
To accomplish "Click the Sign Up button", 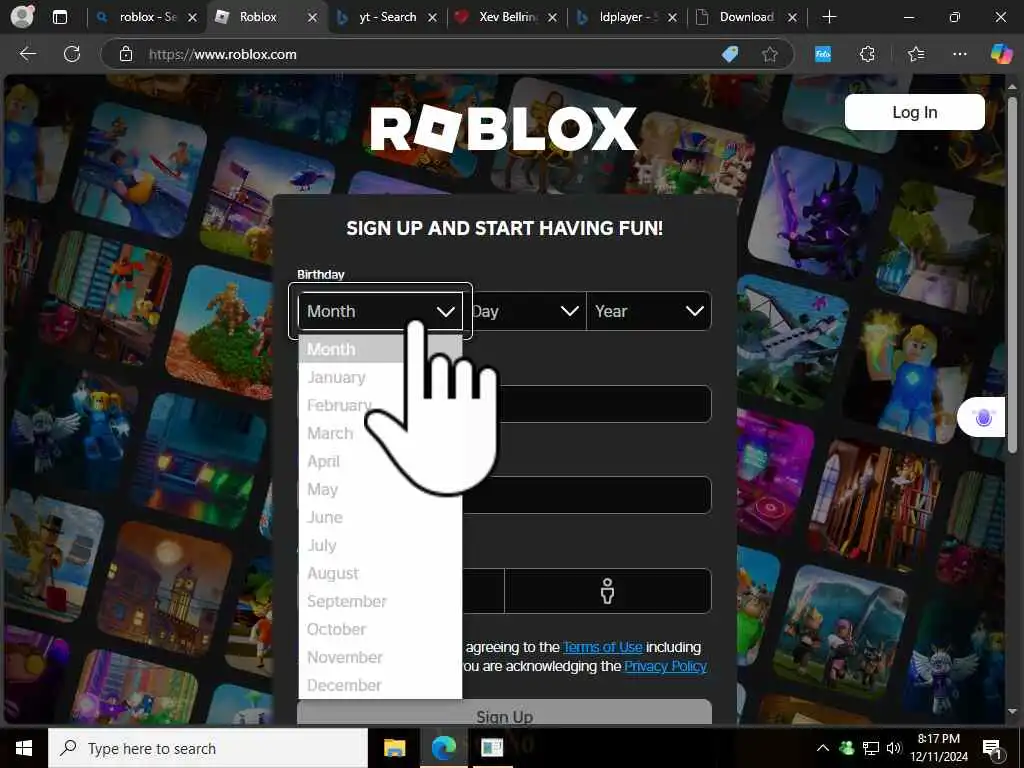I will (x=504, y=713).
